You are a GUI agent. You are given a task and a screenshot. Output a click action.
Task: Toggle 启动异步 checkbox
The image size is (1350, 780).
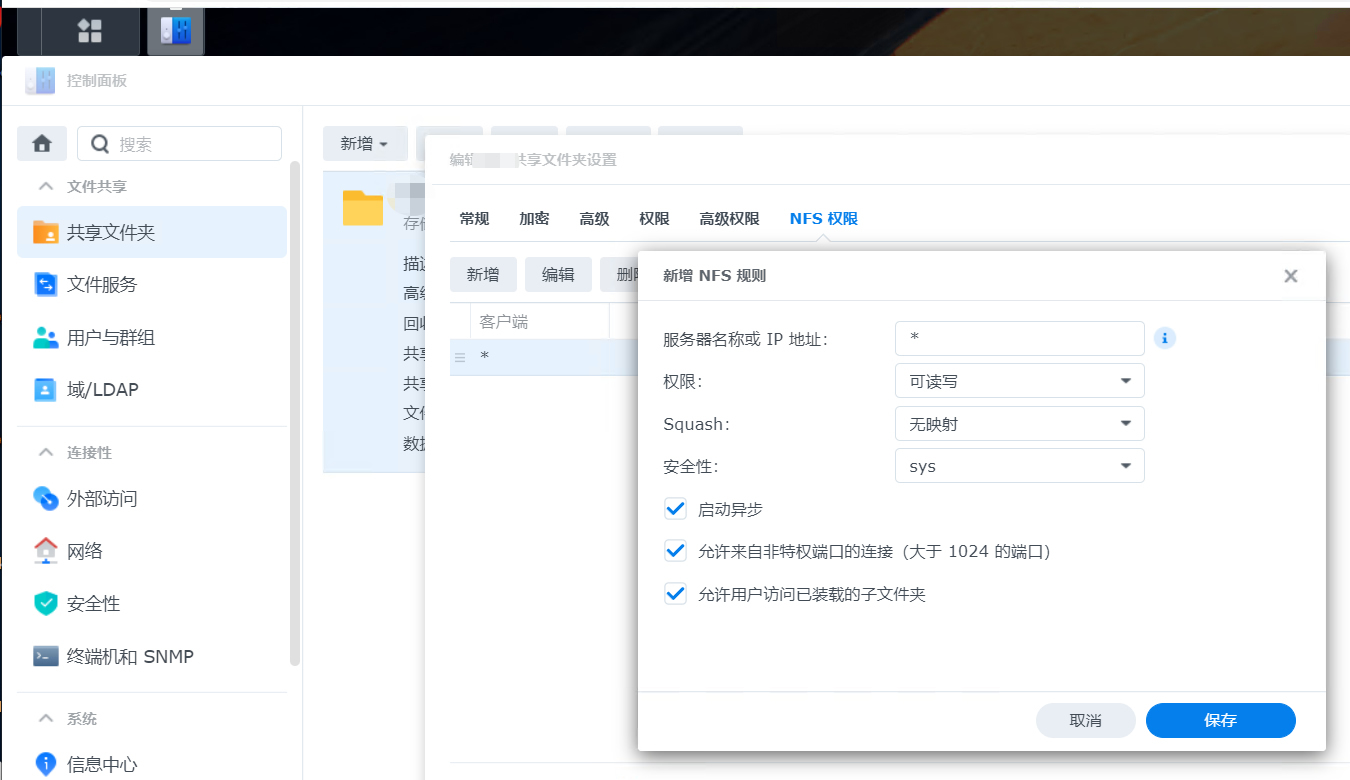(x=675, y=509)
